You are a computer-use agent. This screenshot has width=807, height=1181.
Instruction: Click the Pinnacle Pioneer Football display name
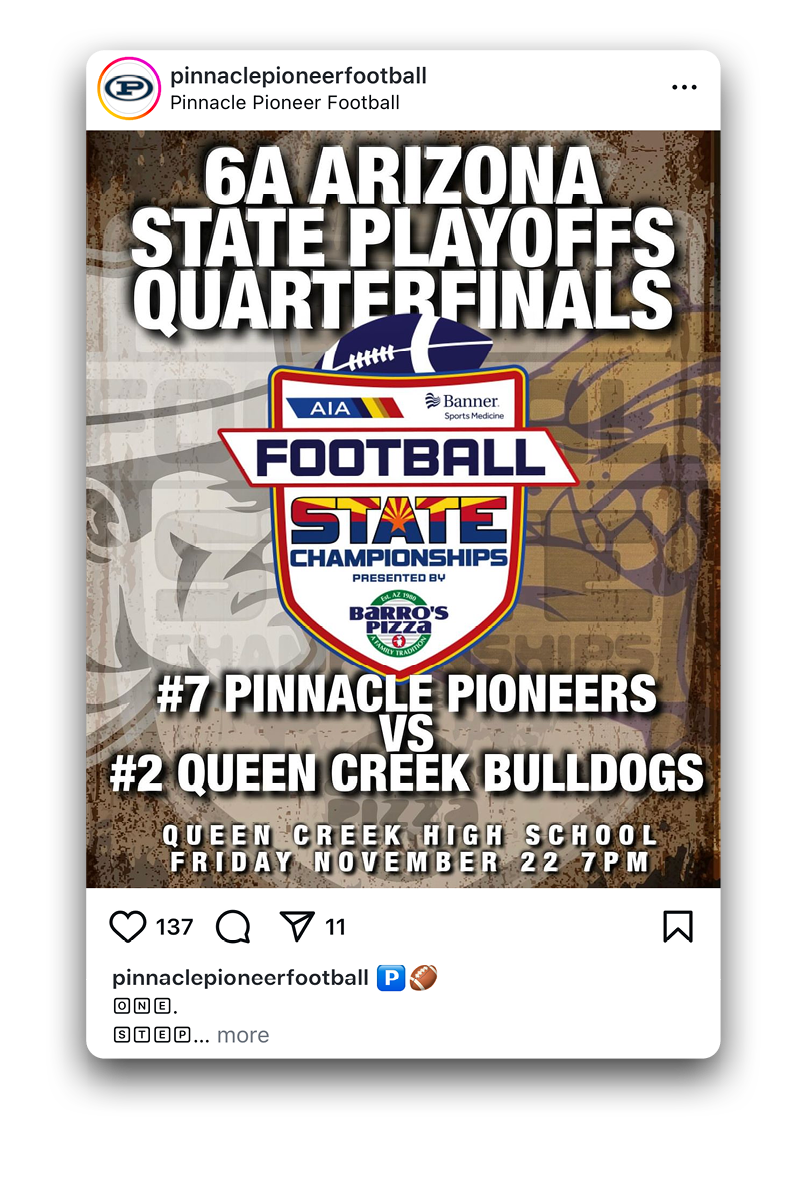[285, 102]
